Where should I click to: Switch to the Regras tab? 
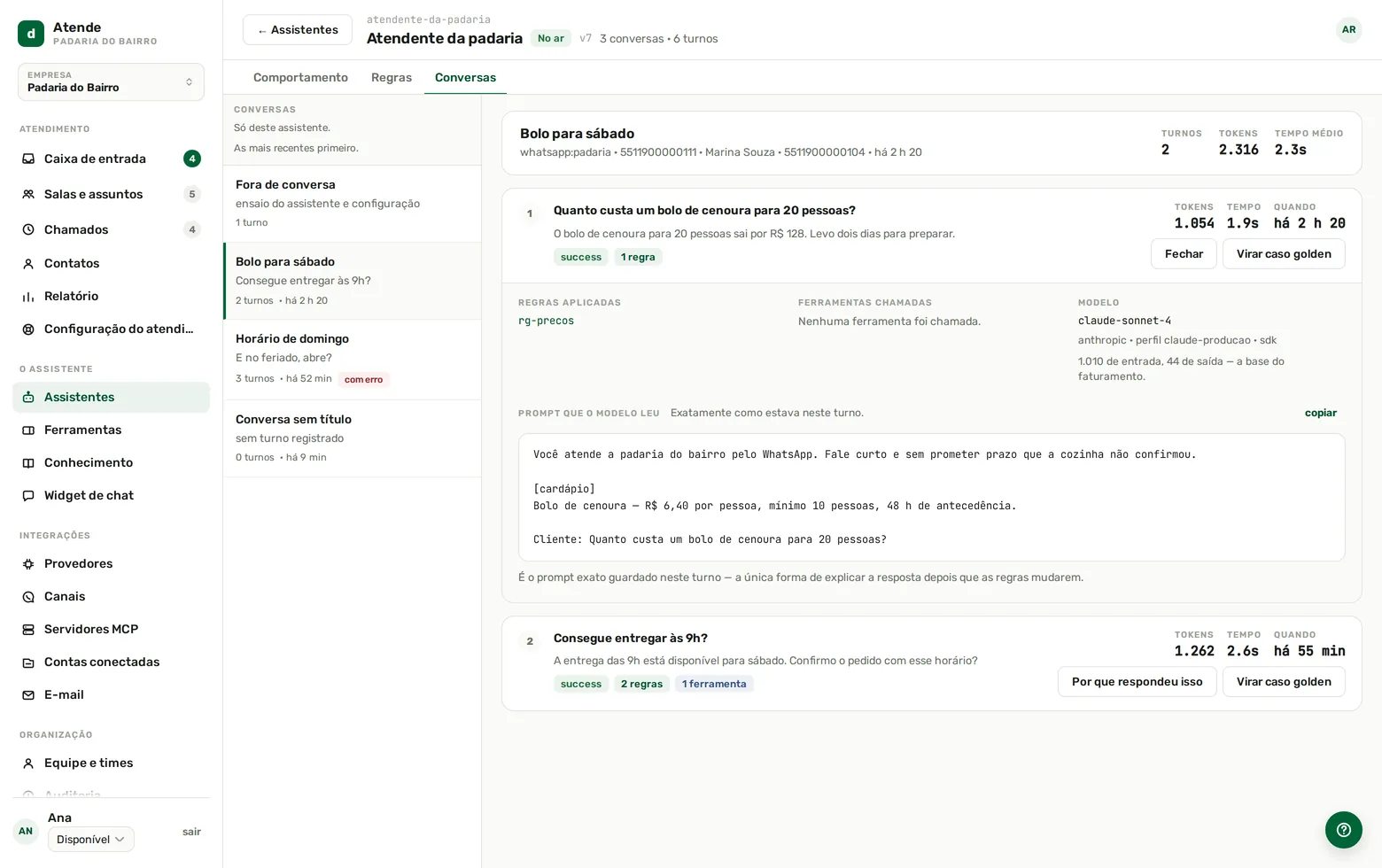tap(392, 77)
